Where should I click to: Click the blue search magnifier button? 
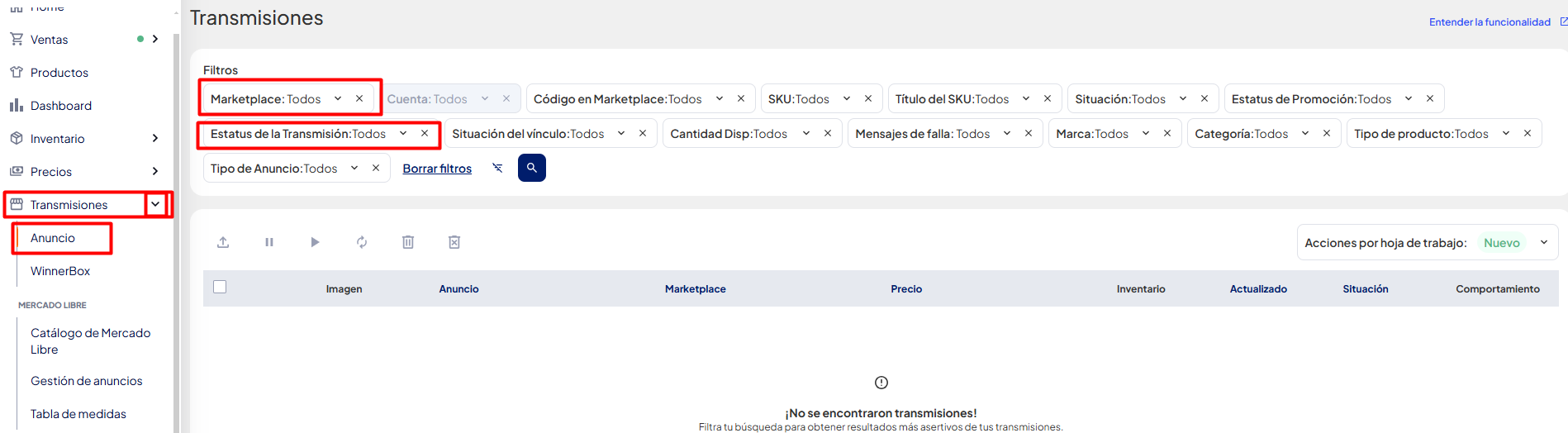(532, 168)
